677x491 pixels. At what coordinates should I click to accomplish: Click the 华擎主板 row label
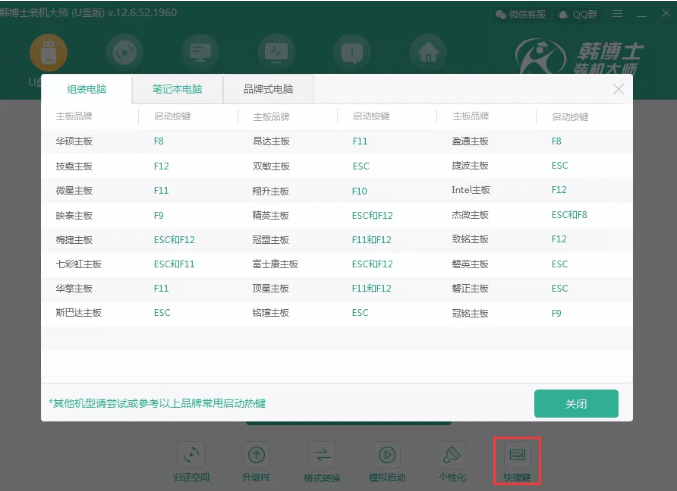[x=74, y=288]
